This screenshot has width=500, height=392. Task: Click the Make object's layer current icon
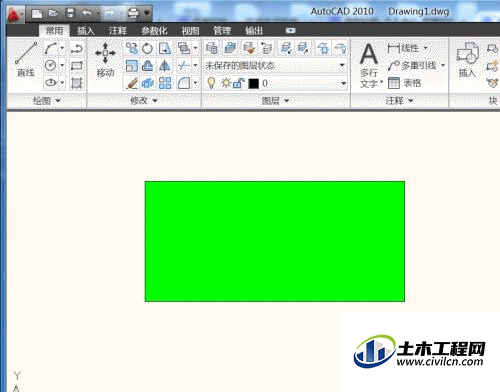[230, 48]
